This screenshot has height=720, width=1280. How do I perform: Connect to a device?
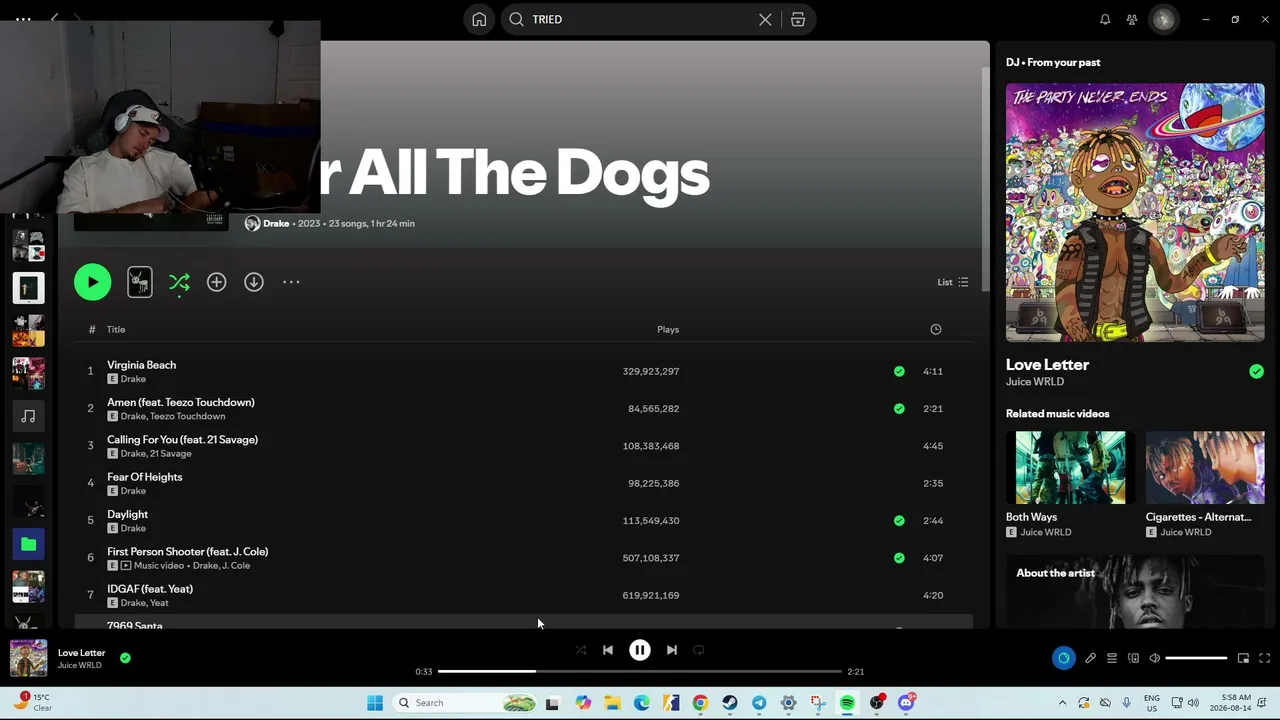click(1133, 658)
